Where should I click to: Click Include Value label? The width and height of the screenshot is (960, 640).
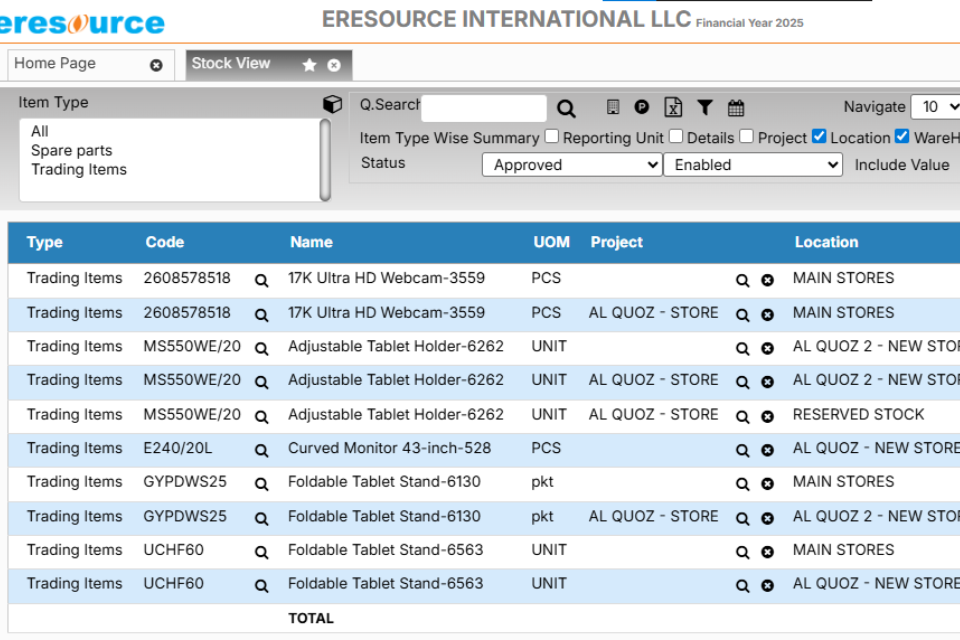(902, 165)
